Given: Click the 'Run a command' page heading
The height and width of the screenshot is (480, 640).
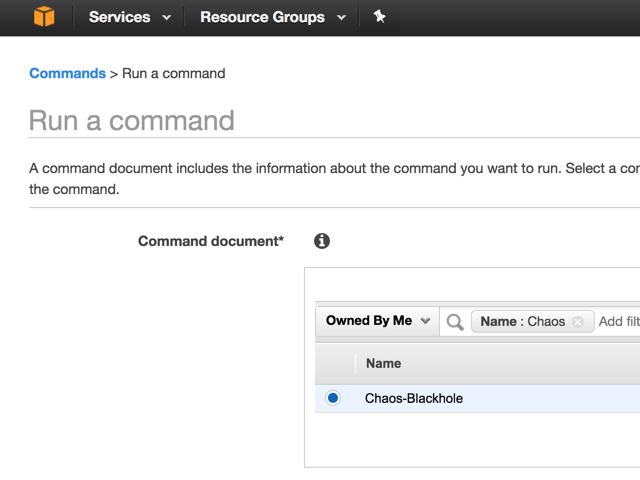Looking at the screenshot, I should pyautogui.click(x=132, y=121).
